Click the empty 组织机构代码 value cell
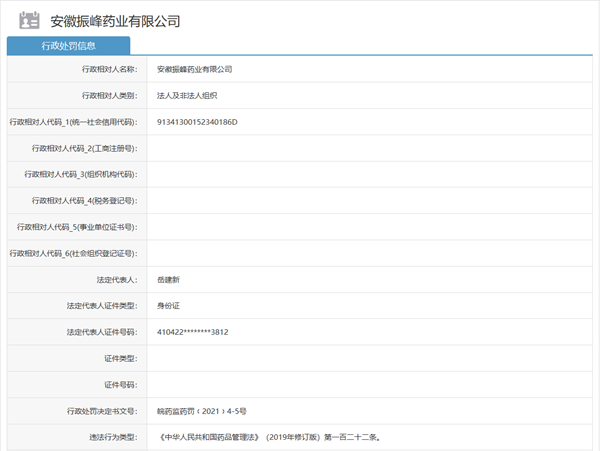The width and height of the screenshot is (600, 451). (x=370, y=174)
